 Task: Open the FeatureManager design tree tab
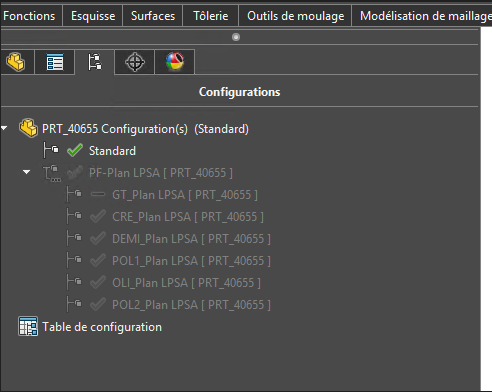pos(15,62)
